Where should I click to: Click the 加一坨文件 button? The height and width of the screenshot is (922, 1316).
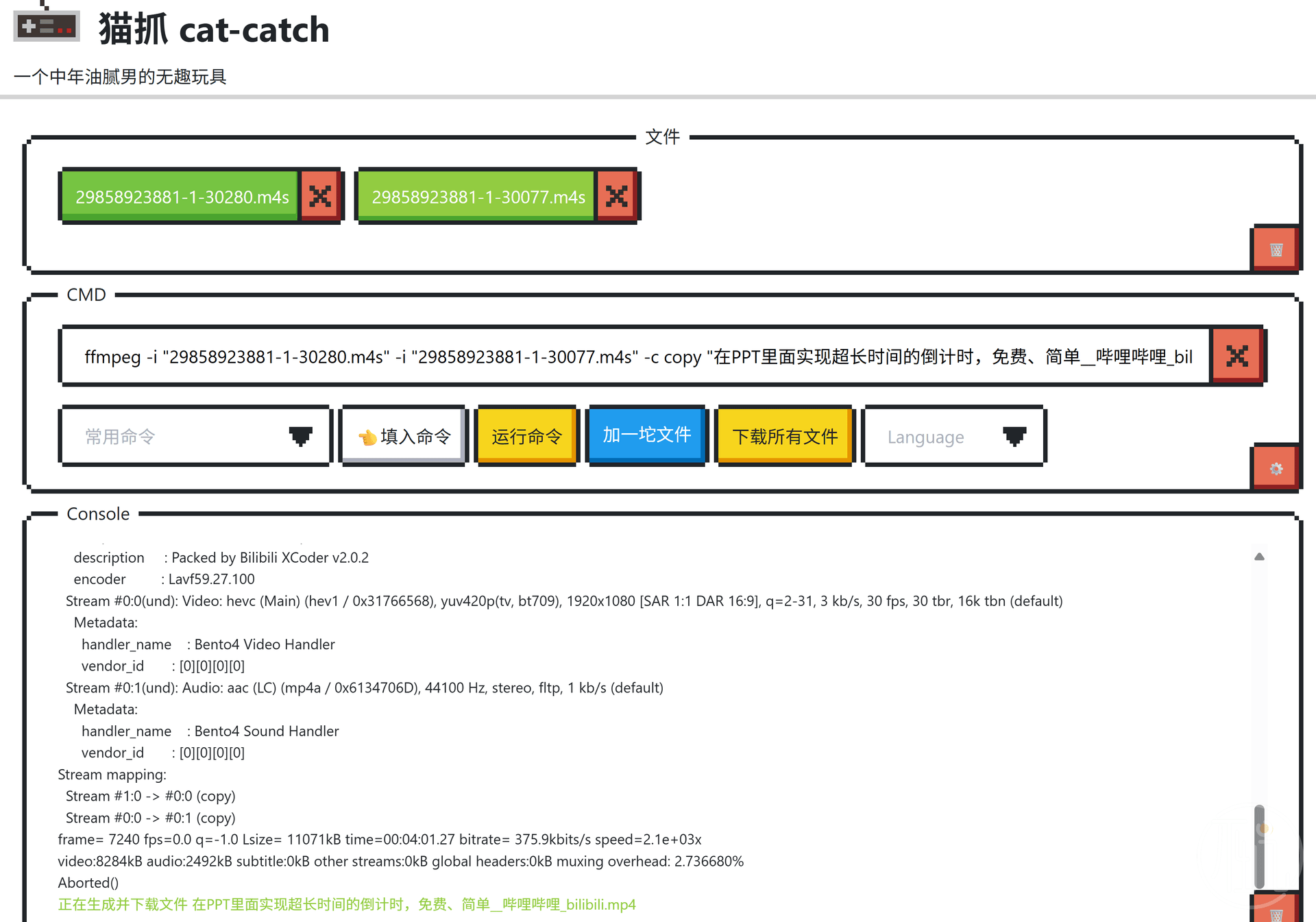click(646, 435)
